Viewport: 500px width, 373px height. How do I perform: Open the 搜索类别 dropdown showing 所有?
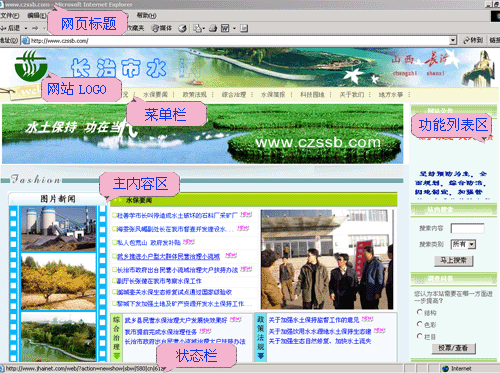coord(463,244)
